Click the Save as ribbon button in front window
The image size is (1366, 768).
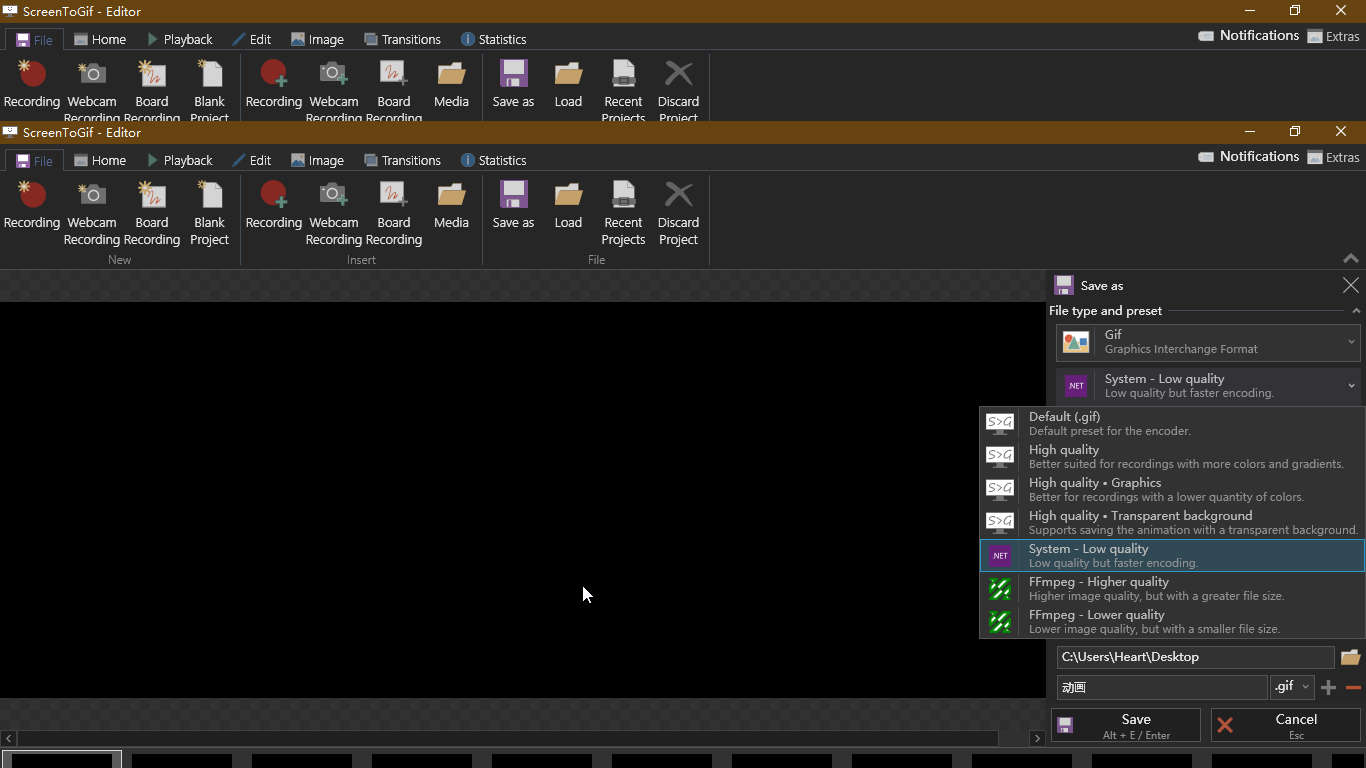[513, 204]
